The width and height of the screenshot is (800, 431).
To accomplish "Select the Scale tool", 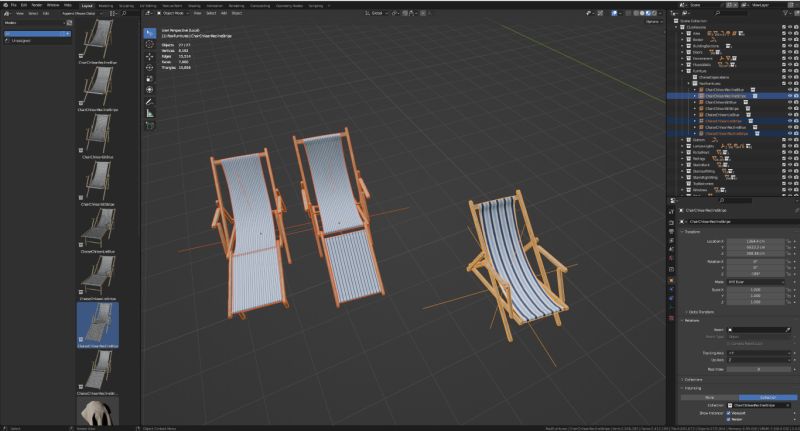I will tap(149, 79).
